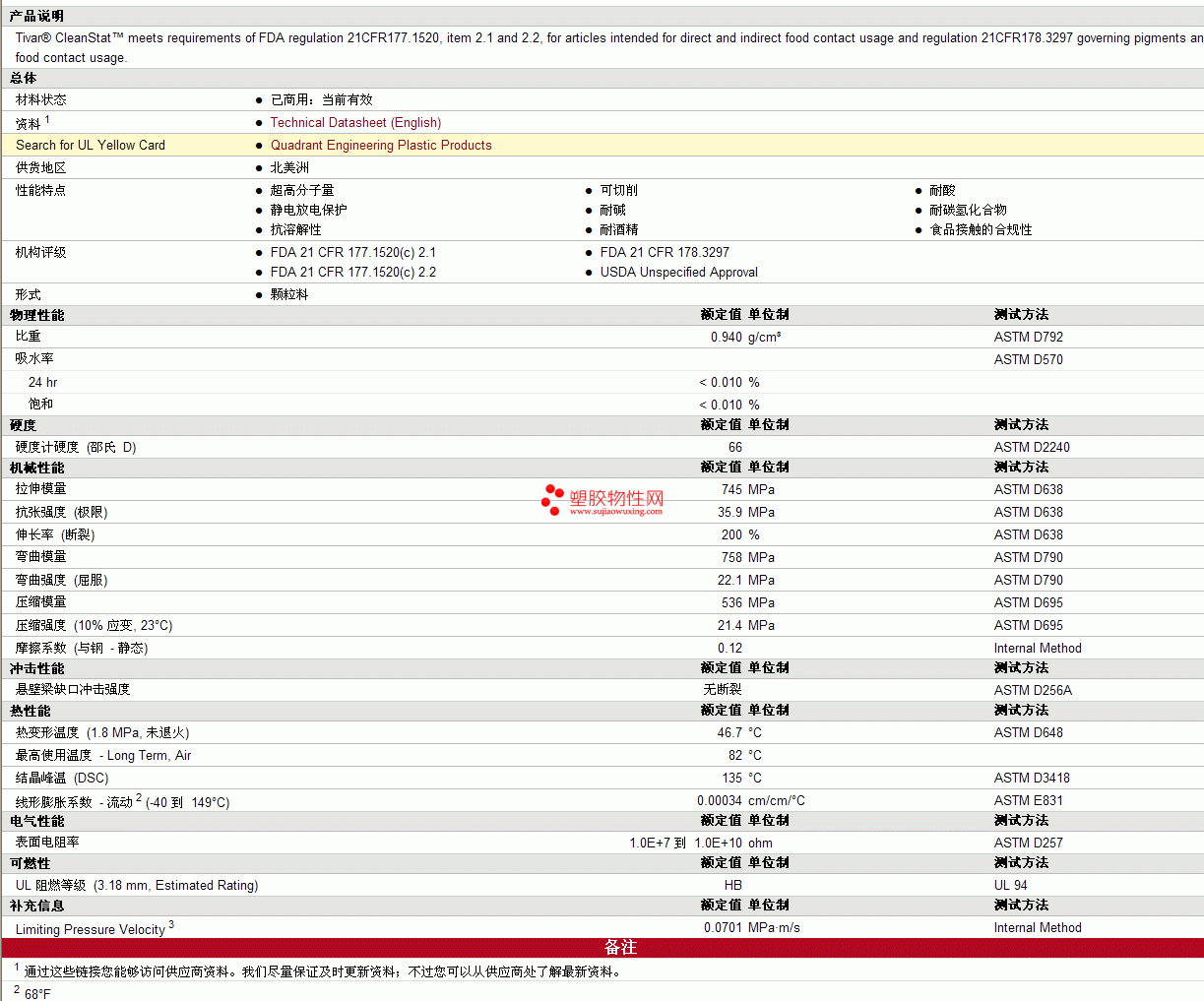
Task: Click the 0.0701 MPa·m/s value
Action: pyautogui.click(x=752, y=927)
